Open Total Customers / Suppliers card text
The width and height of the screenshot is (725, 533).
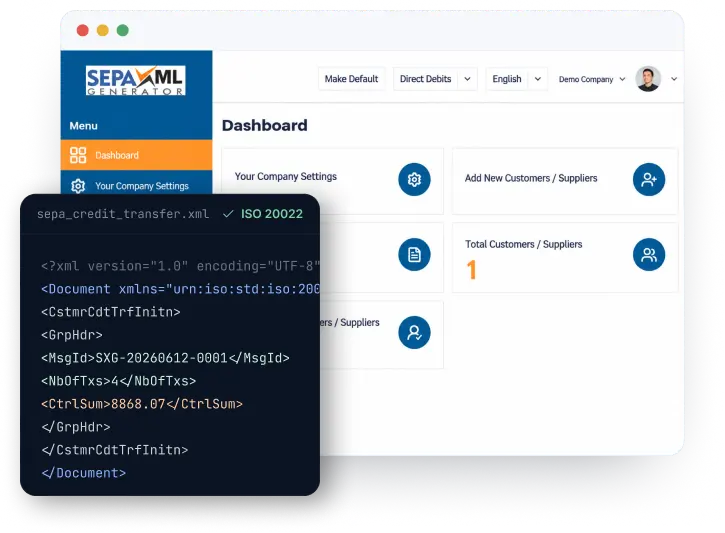tap(523, 244)
